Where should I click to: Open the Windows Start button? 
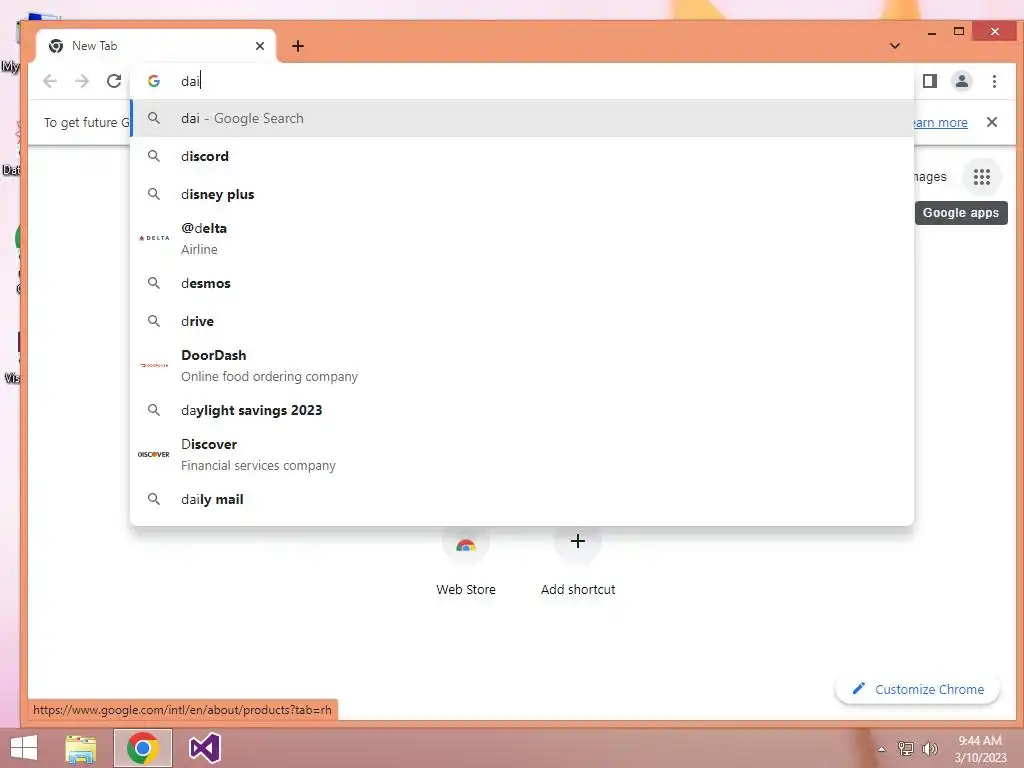[x=24, y=748]
